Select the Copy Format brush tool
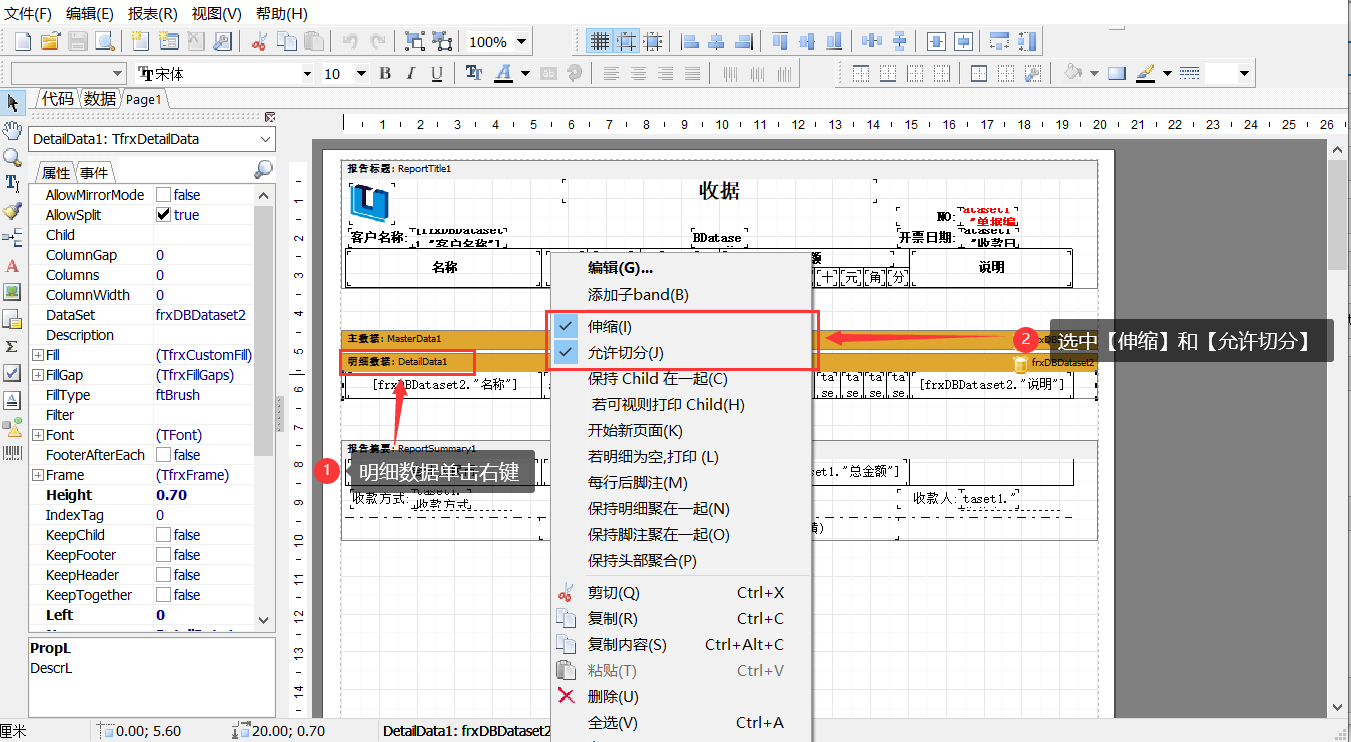Image resolution: width=1351 pixels, height=742 pixels. 13,211
